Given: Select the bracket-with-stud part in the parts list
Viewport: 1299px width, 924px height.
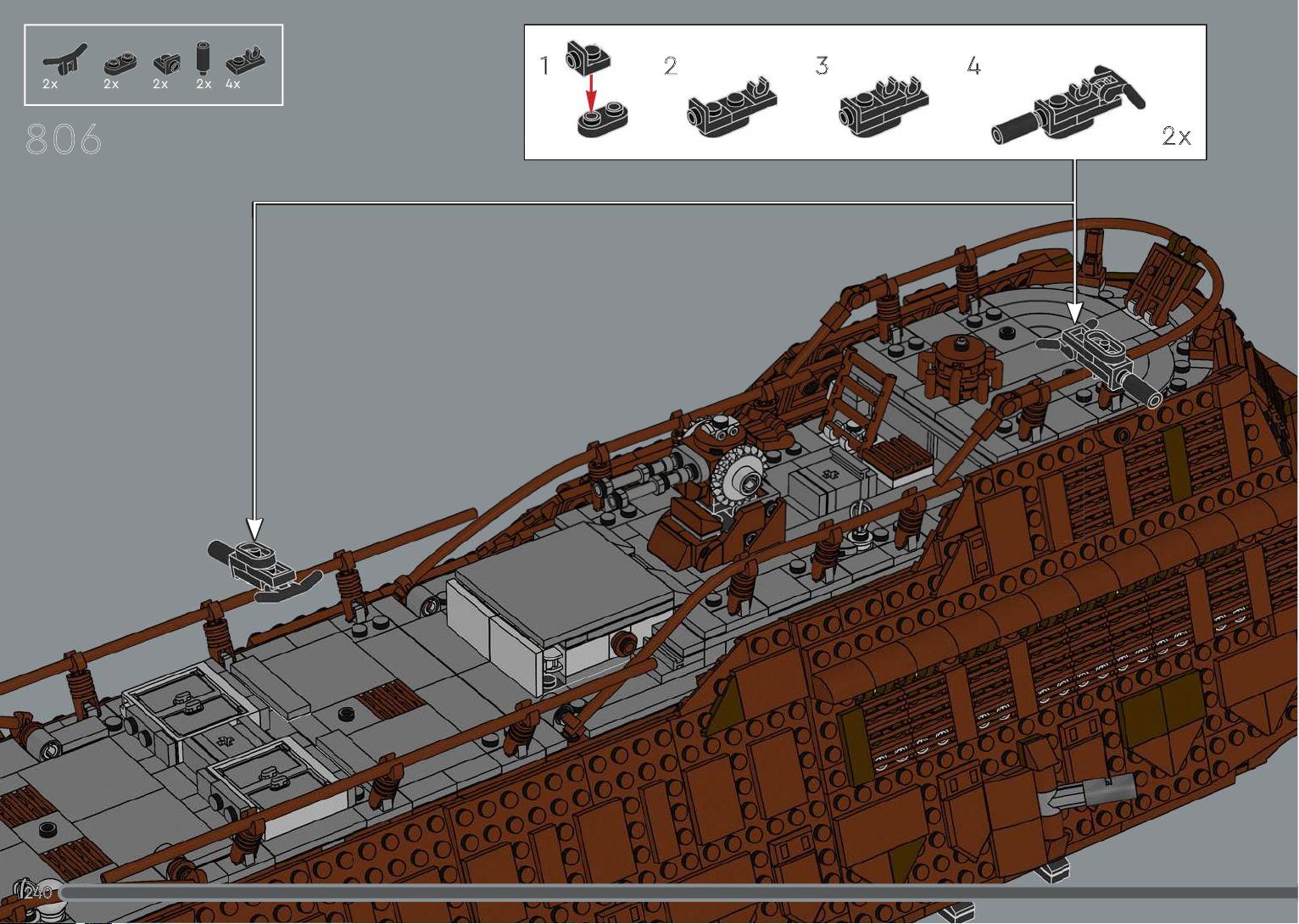Looking at the screenshot, I should [x=166, y=63].
